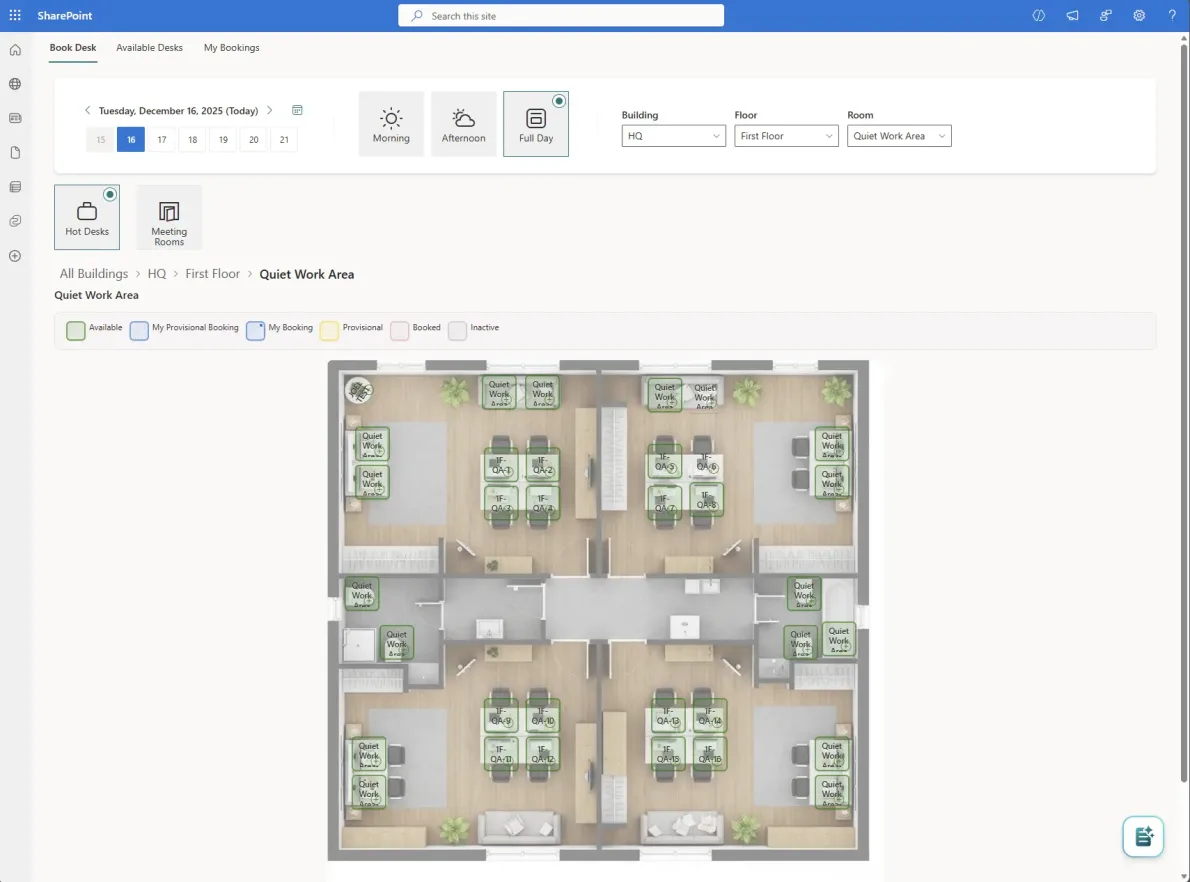
Task: Click the floating booking button at bottom right
Action: (1142, 836)
